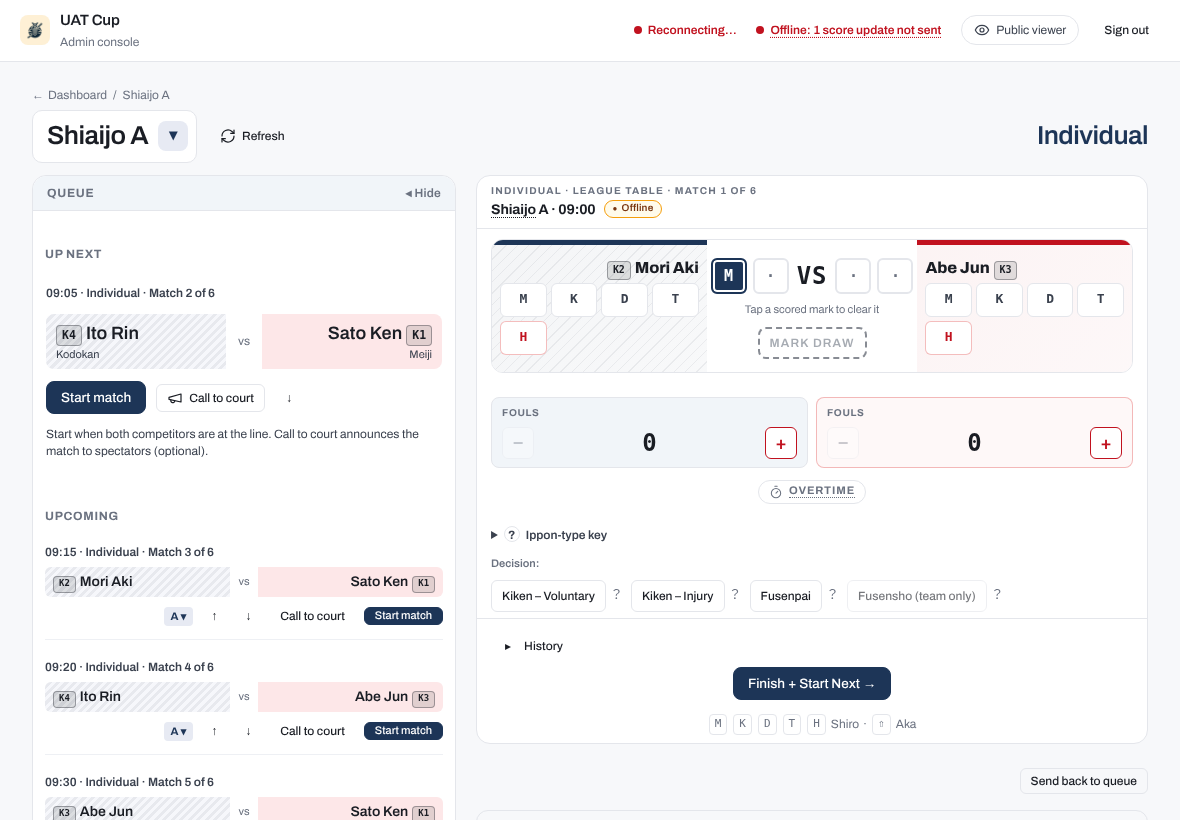Open help for Fusenpai

click(832, 594)
